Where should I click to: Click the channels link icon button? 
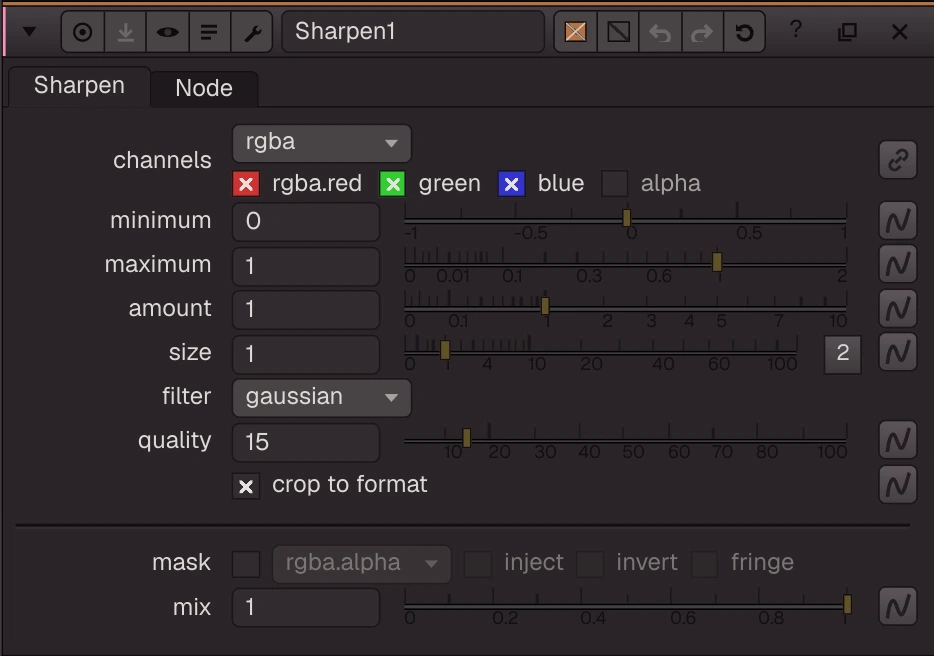pos(898,160)
